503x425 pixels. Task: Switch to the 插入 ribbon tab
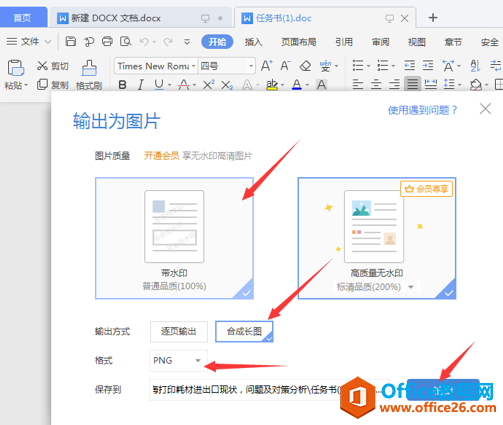coord(253,42)
